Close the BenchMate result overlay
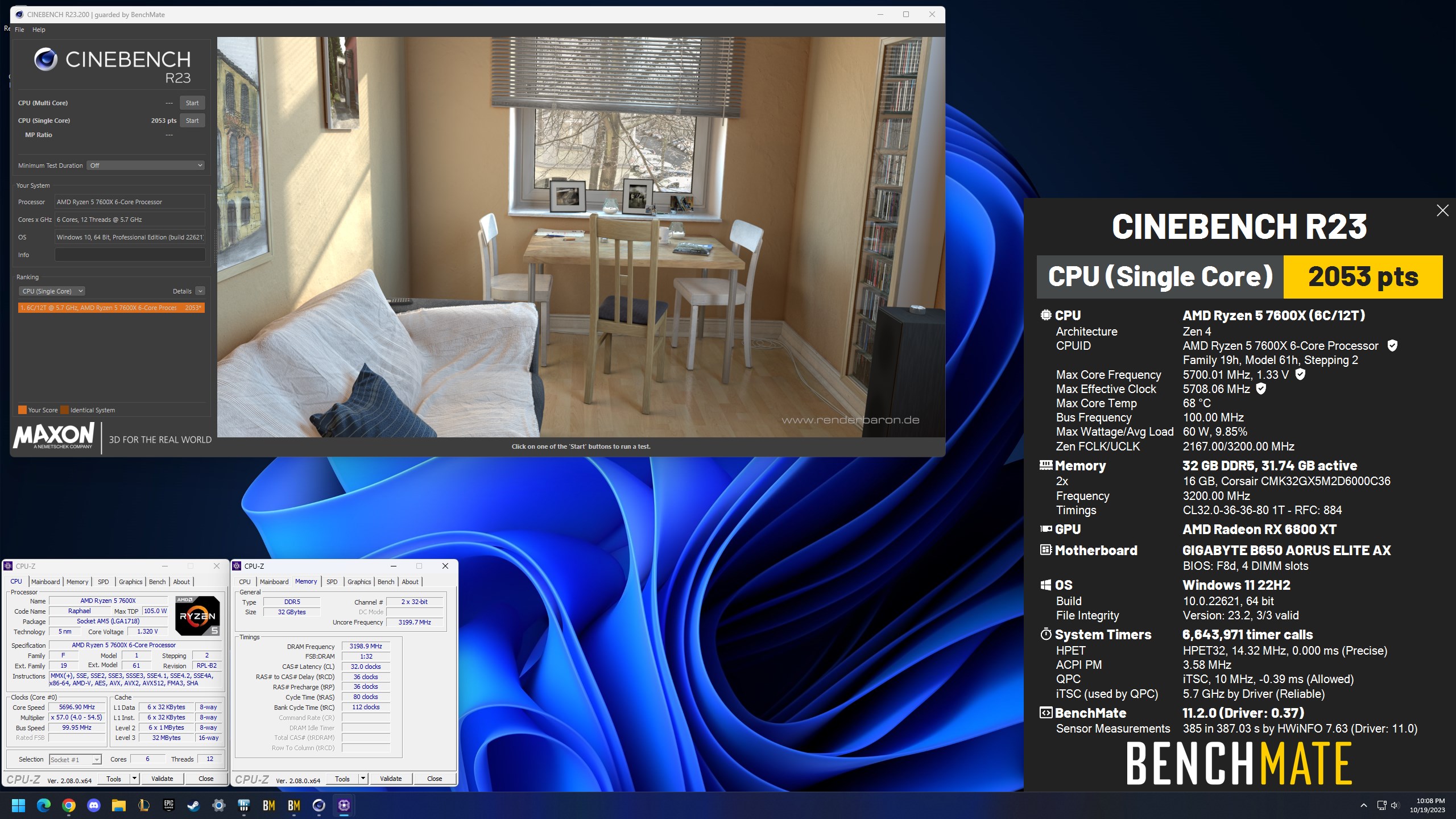 1442,210
